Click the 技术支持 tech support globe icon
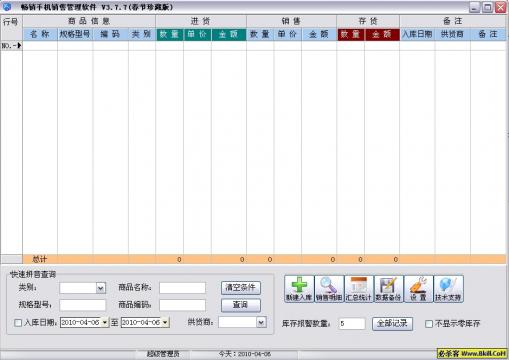509x360 pixels. 448,289
